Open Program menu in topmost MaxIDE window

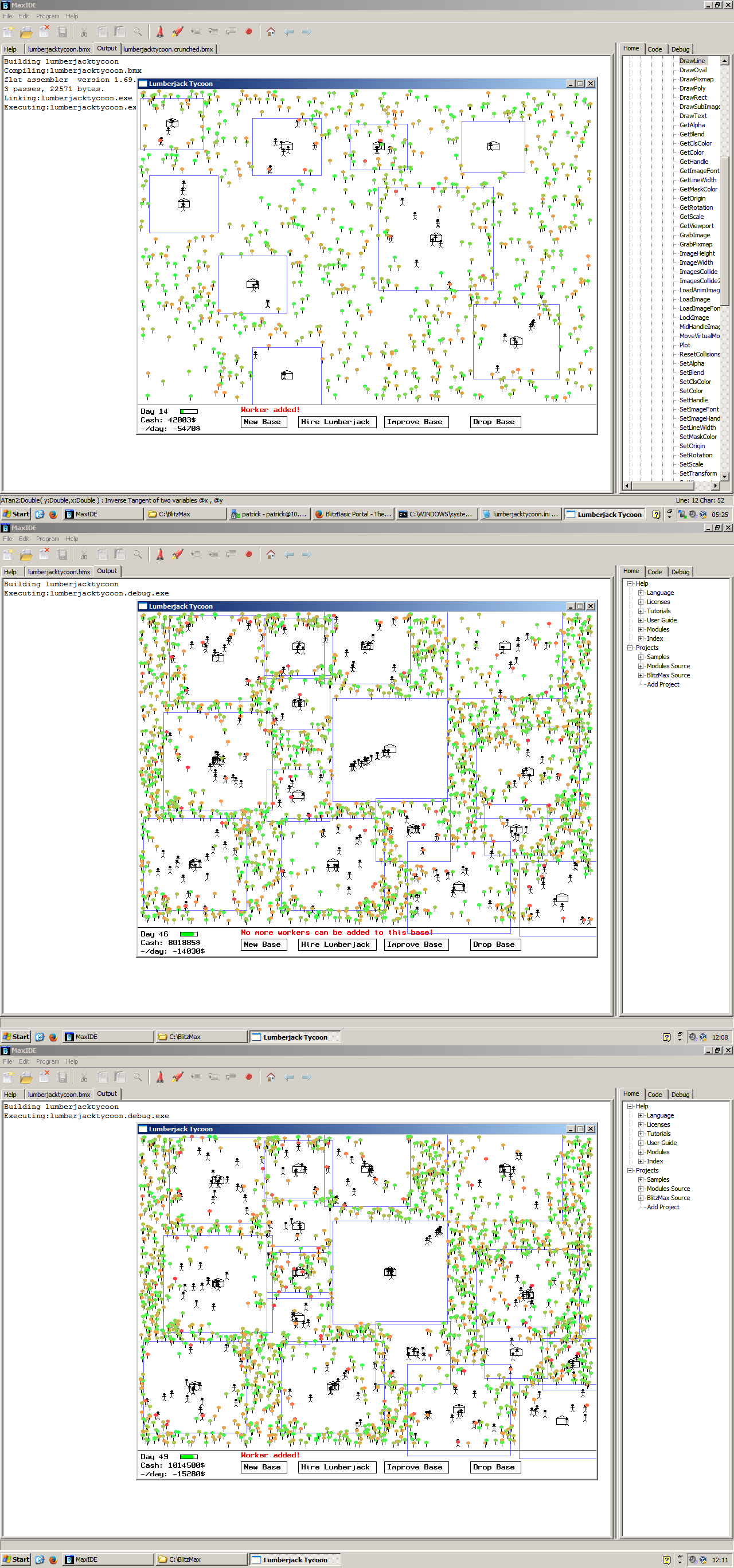tap(48, 17)
